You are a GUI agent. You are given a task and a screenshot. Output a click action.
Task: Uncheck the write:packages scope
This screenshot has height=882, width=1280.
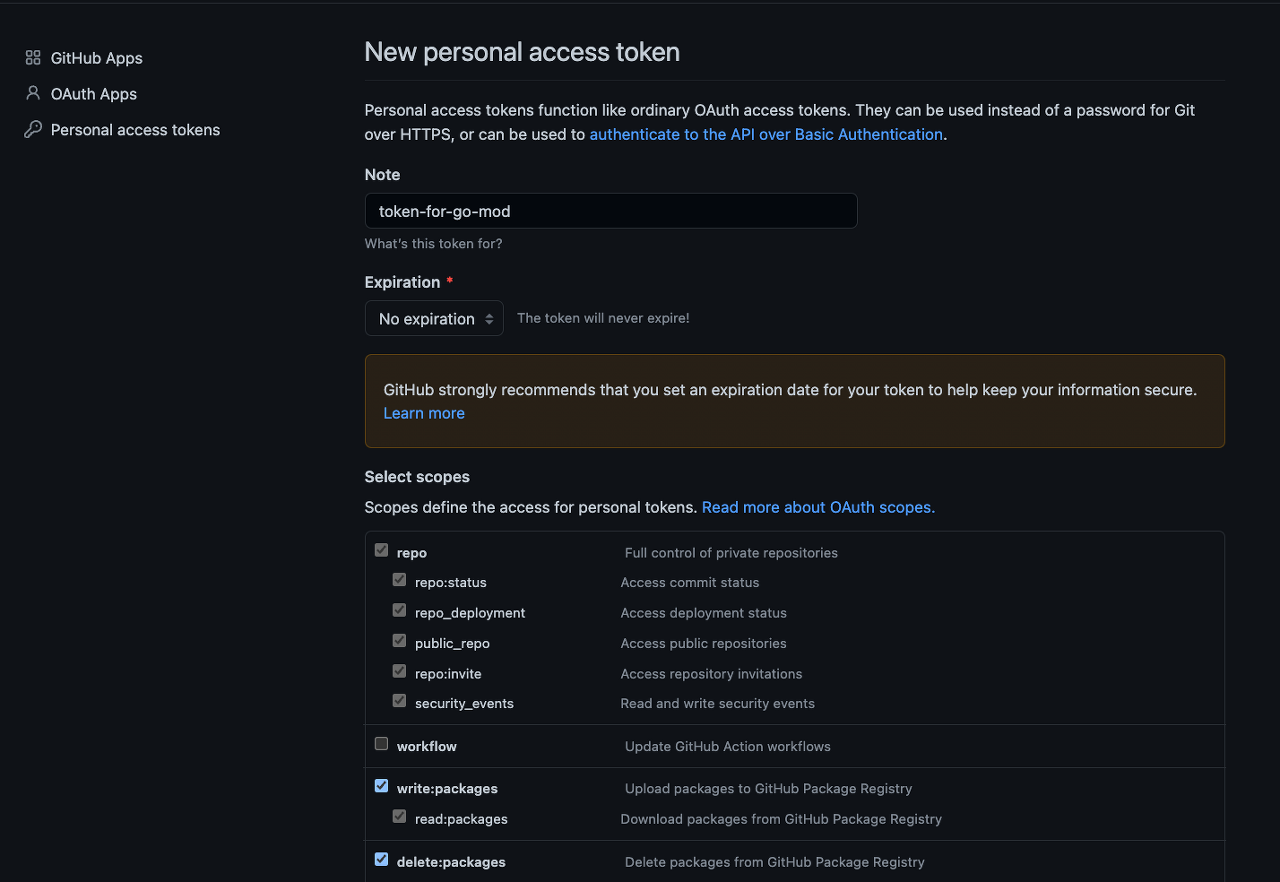[381, 786]
